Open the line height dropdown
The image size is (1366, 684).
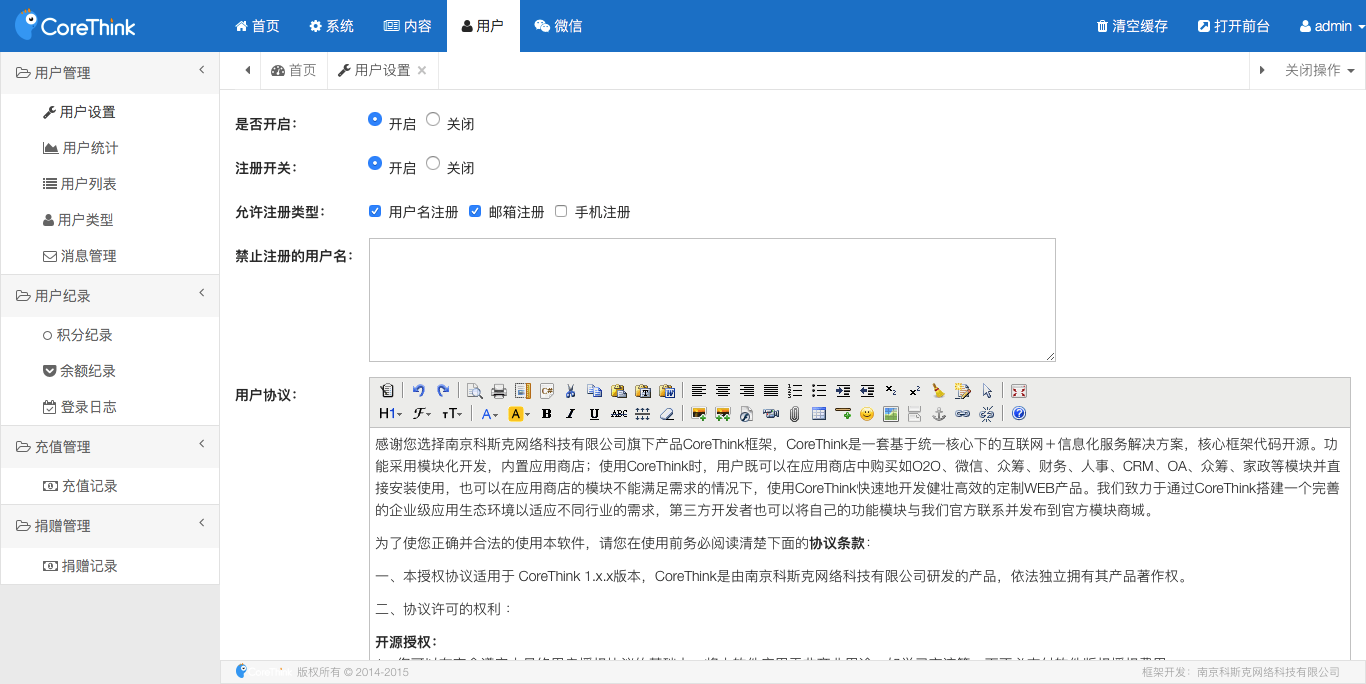(643, 413)
